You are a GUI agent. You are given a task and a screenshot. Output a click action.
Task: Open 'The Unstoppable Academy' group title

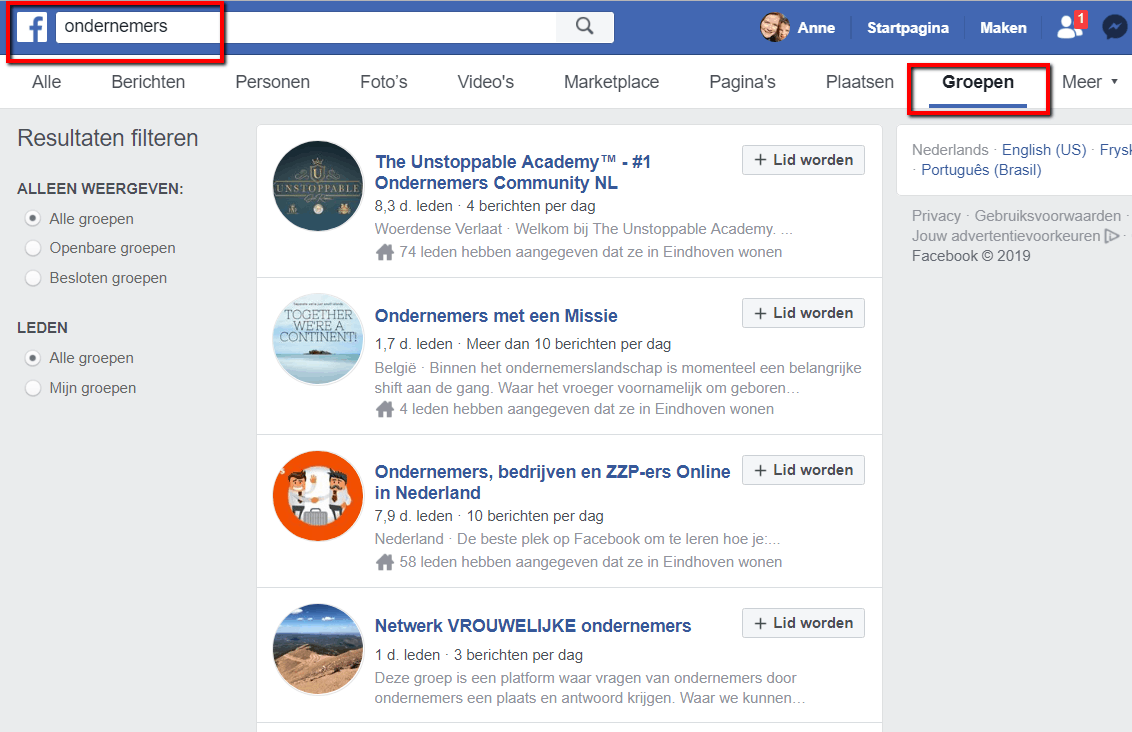click(x=513, y=172)
